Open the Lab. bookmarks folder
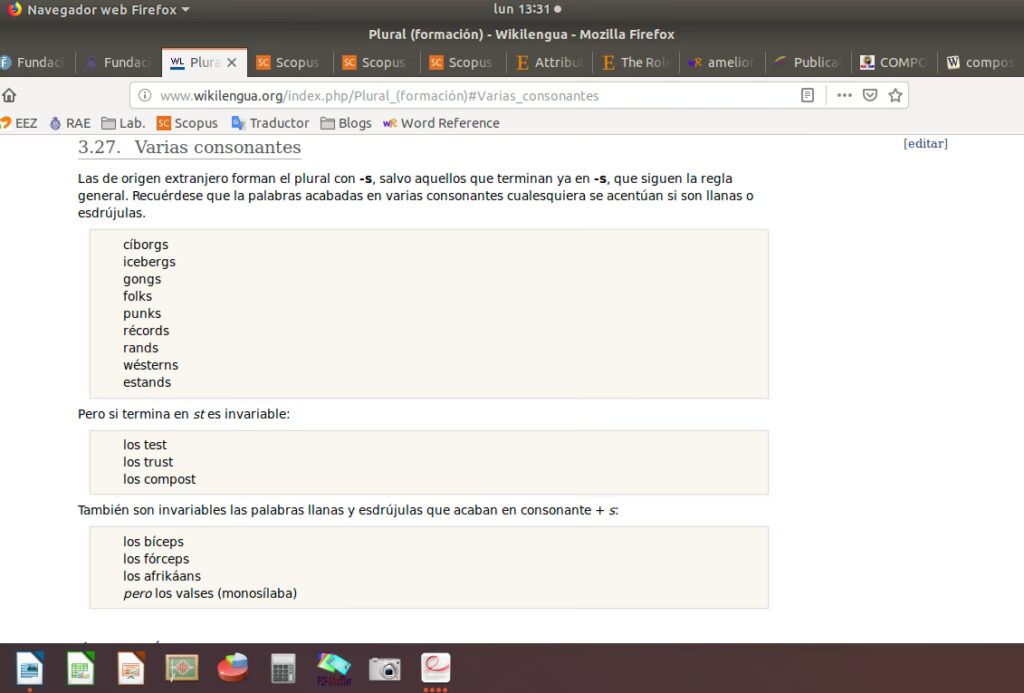The image size is (1024, 693). [x=123, y=123]
